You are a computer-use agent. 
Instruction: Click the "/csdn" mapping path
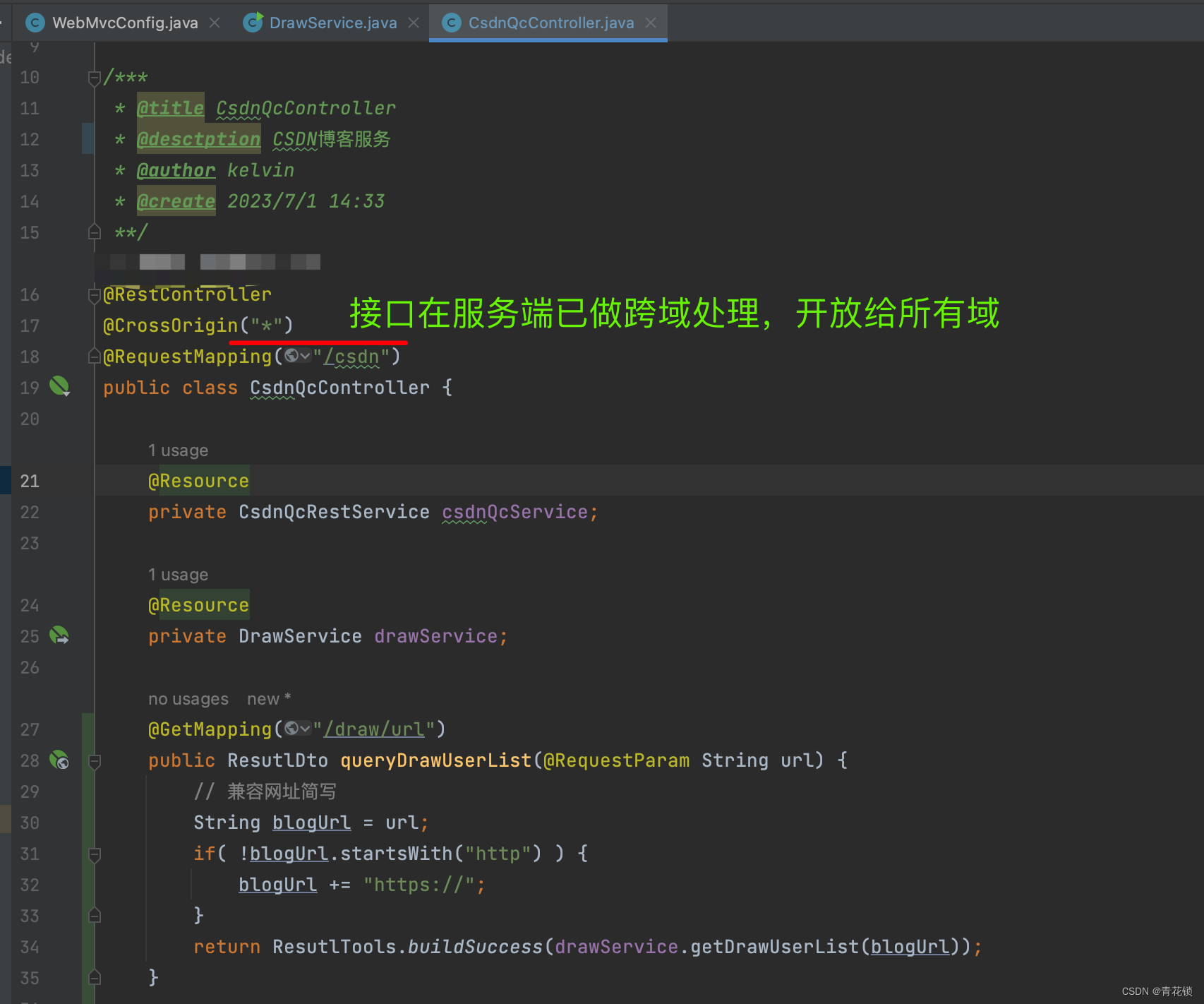coord(351,357)
